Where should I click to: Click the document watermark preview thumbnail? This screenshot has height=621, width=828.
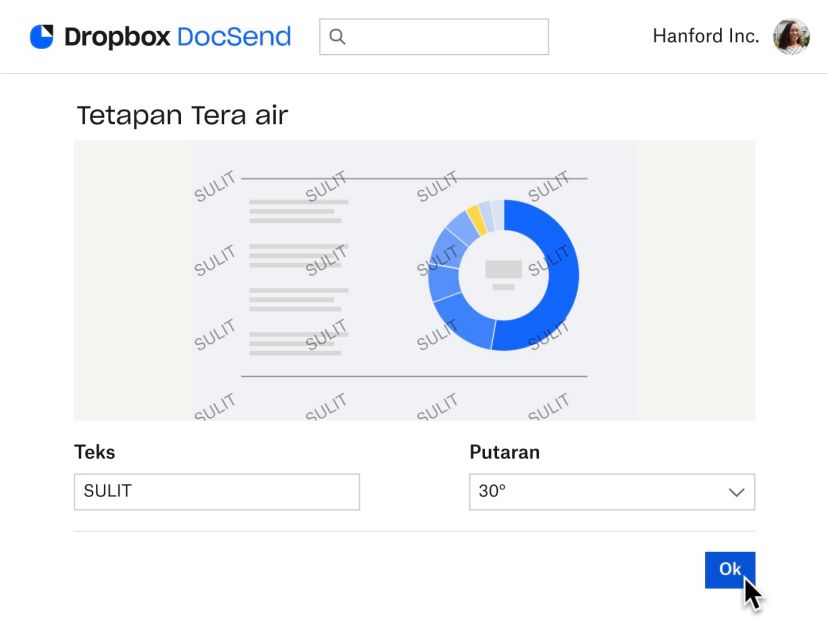(414, 280)
